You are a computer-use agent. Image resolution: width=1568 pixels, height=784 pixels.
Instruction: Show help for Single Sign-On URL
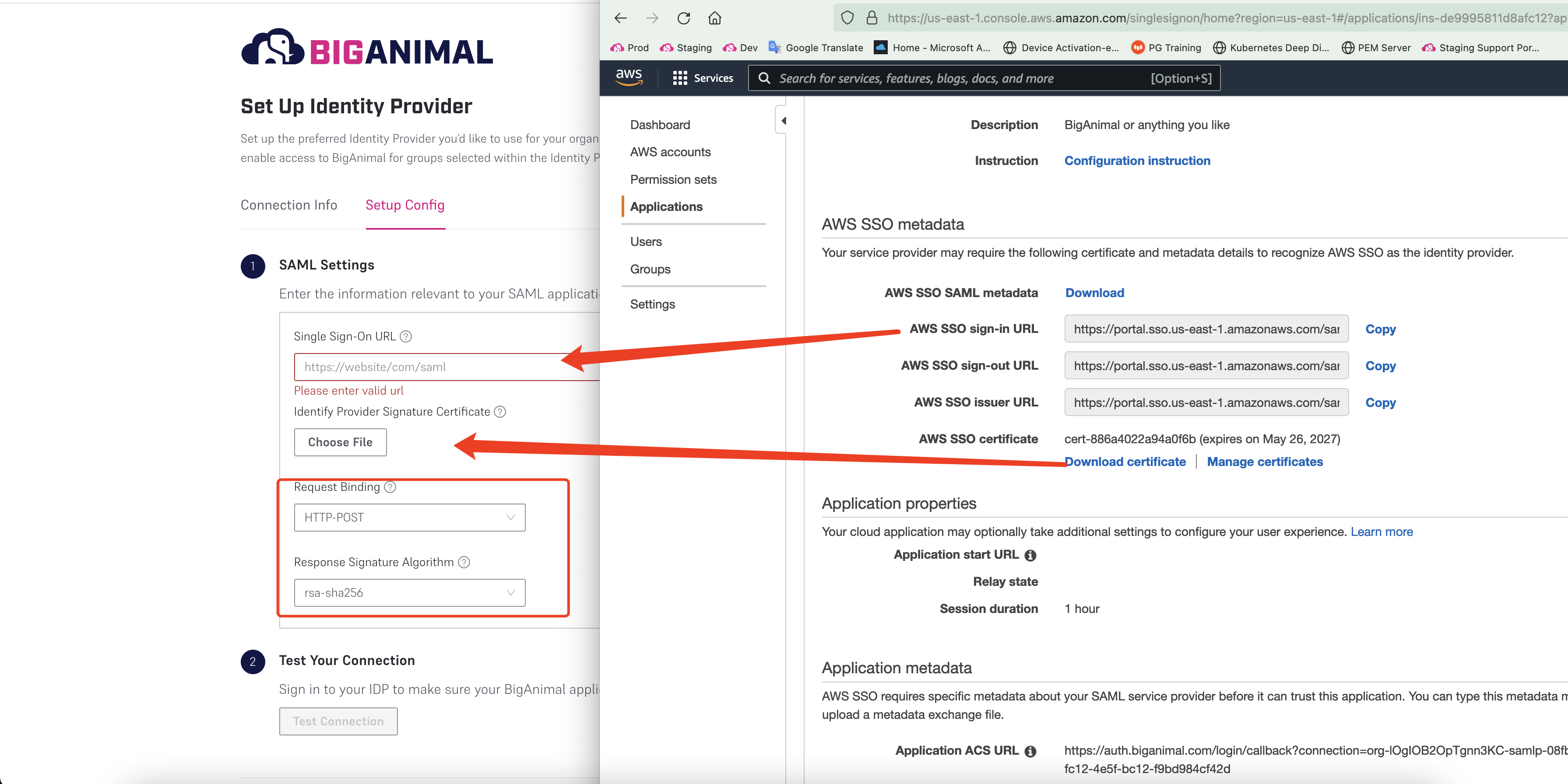point(406,336)
